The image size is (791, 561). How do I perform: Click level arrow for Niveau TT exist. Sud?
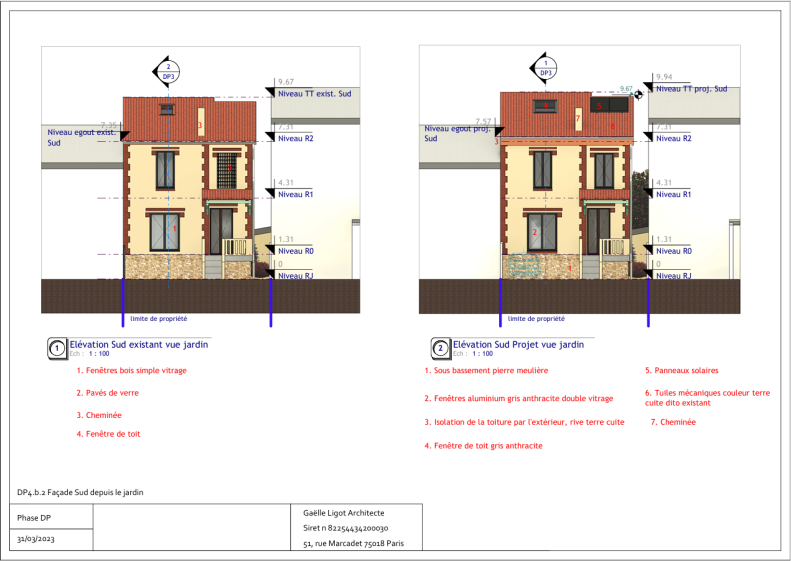pos(270,93)
